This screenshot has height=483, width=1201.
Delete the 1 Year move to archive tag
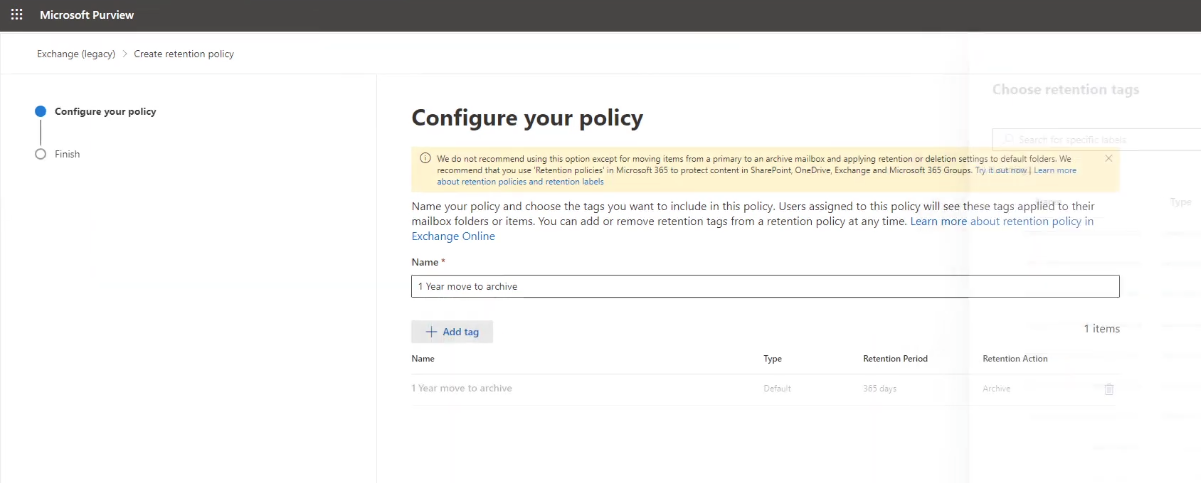(1108, 389)
